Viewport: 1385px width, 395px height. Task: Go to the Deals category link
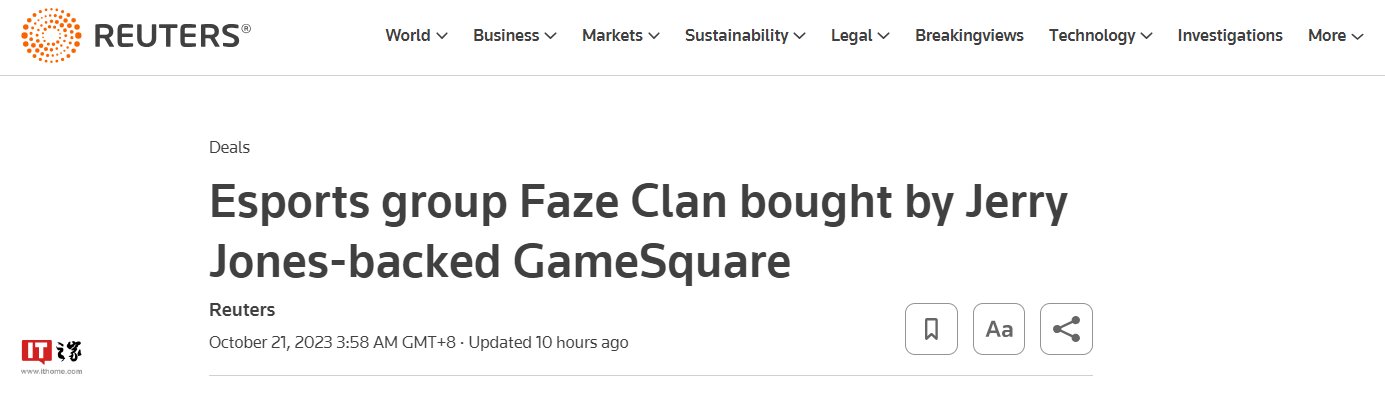coord(229,147)
